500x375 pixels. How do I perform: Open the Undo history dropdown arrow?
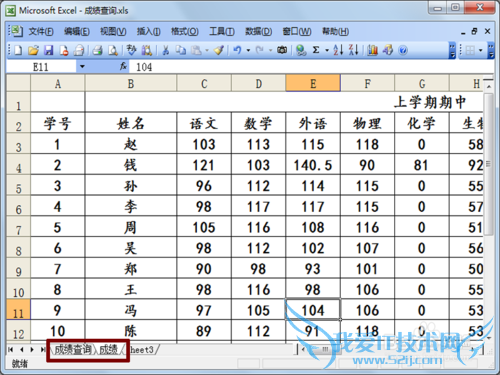coord(248,50)
